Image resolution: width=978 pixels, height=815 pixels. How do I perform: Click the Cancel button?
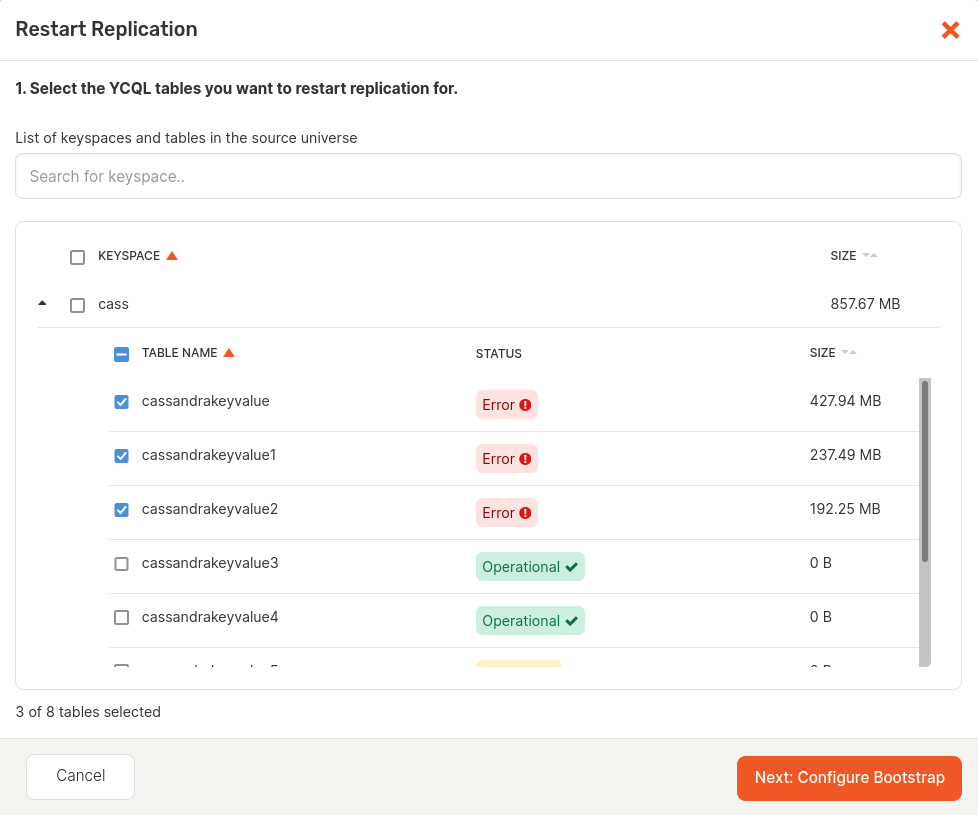click(x=80, y=776)
